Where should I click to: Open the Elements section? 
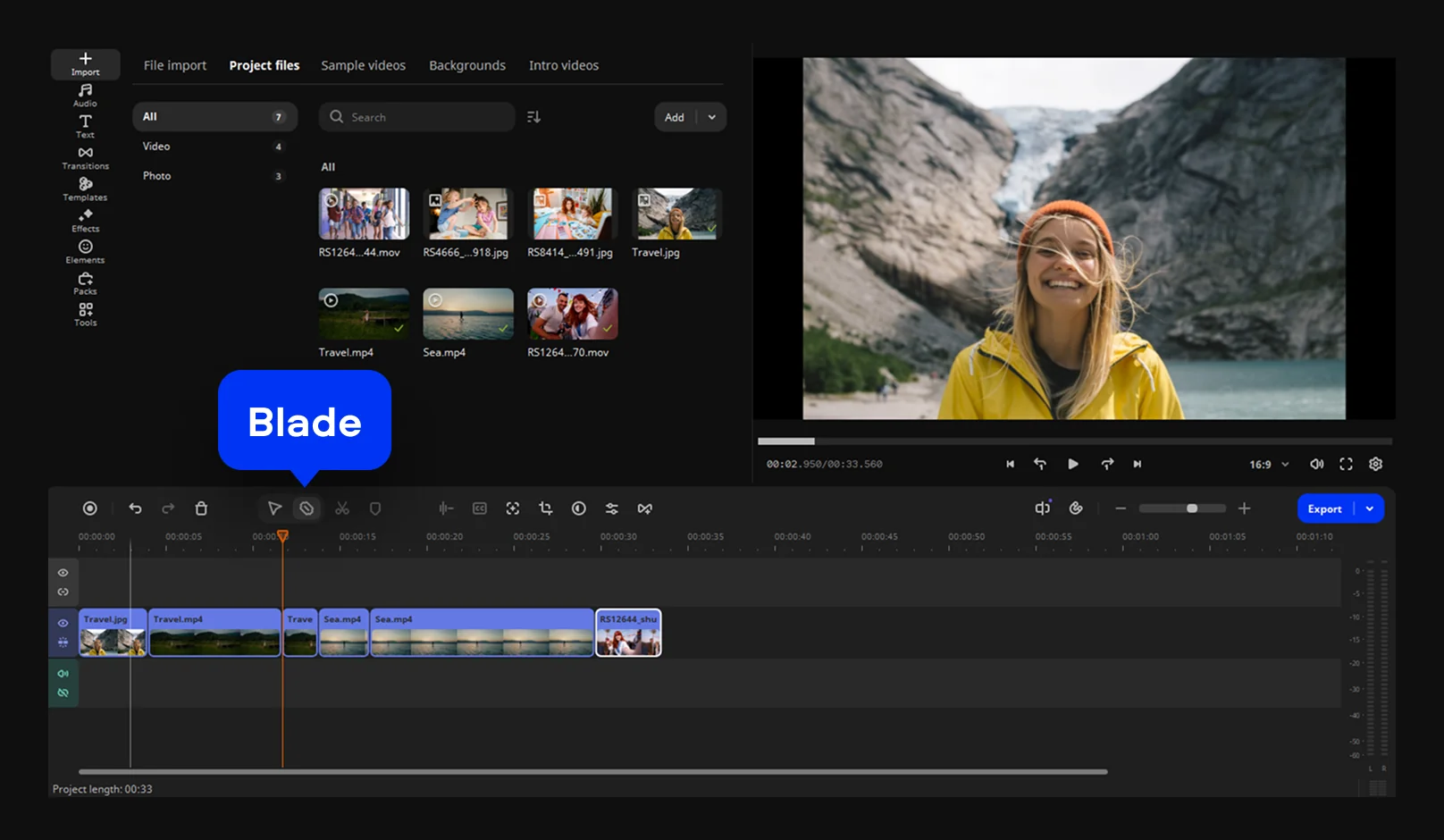point(85,251)
